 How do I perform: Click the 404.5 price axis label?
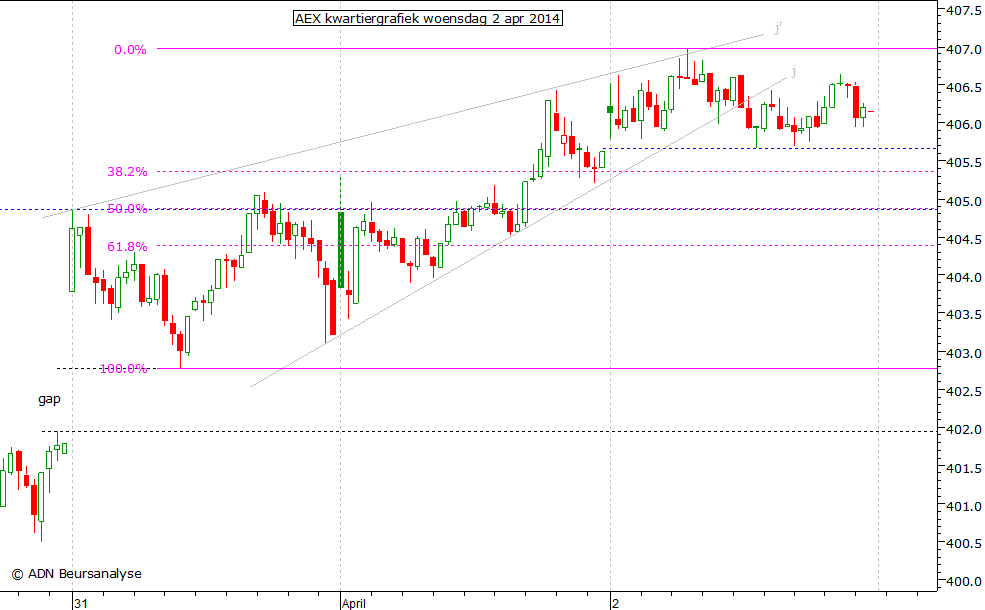tap(964, 239)
